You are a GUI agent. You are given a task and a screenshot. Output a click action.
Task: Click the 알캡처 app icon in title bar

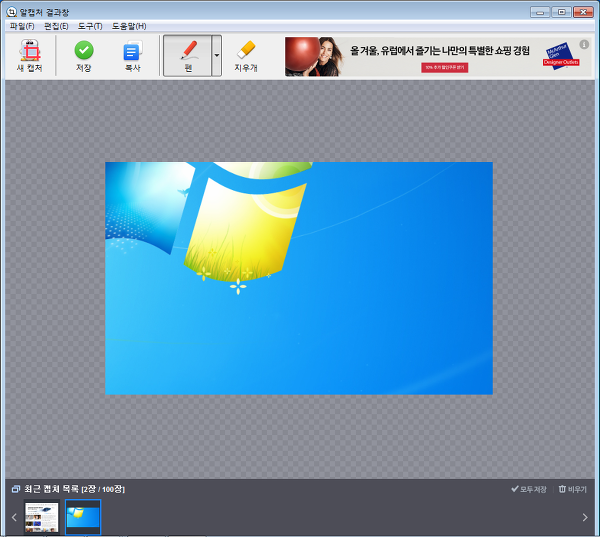tap(11, 12)
